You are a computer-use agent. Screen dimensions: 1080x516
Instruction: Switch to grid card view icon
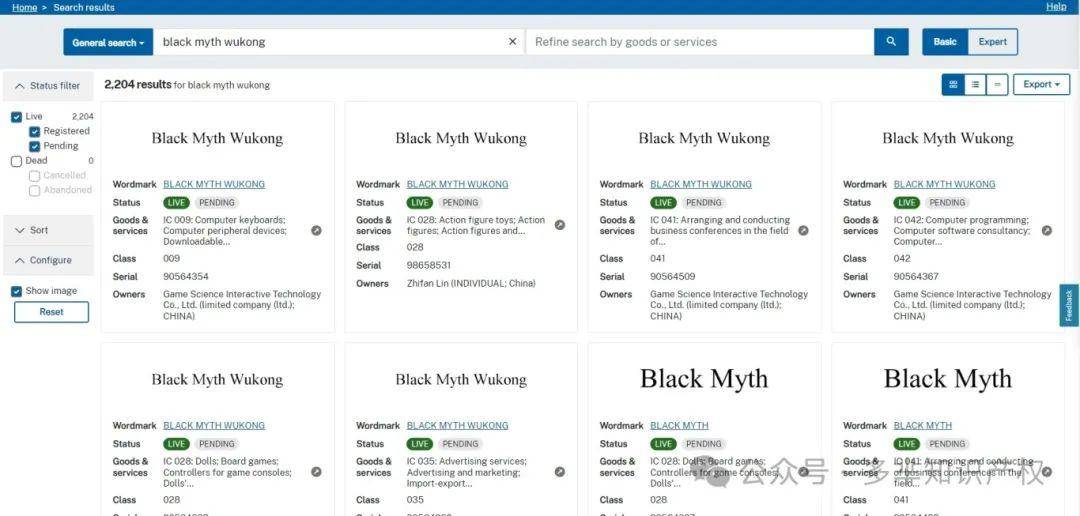point(953,85)
